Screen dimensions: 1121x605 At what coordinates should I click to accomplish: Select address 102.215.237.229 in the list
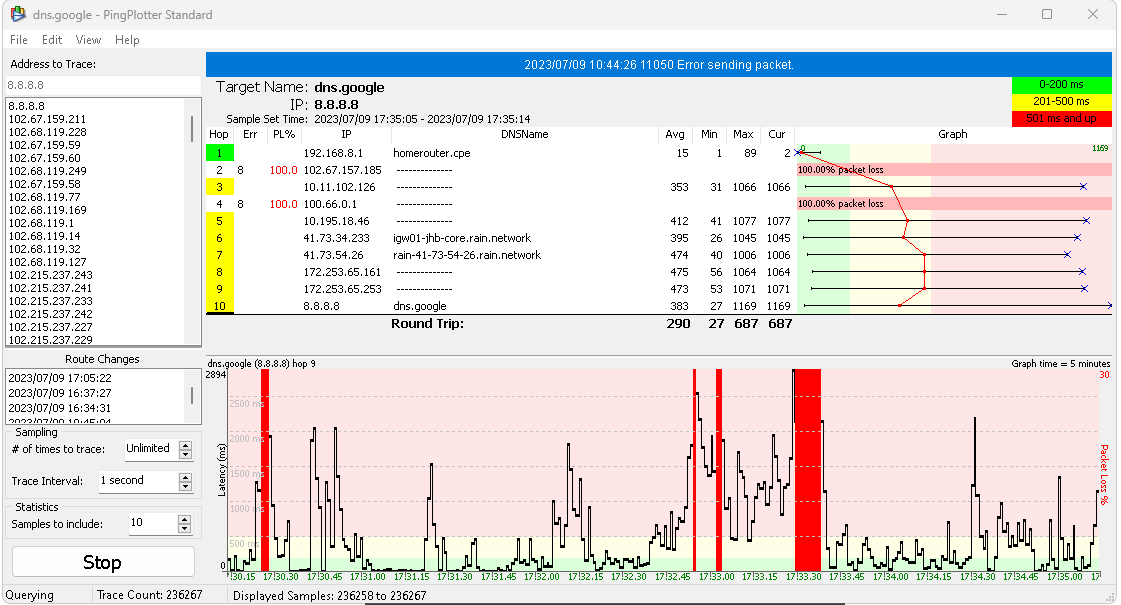point(50,340)
